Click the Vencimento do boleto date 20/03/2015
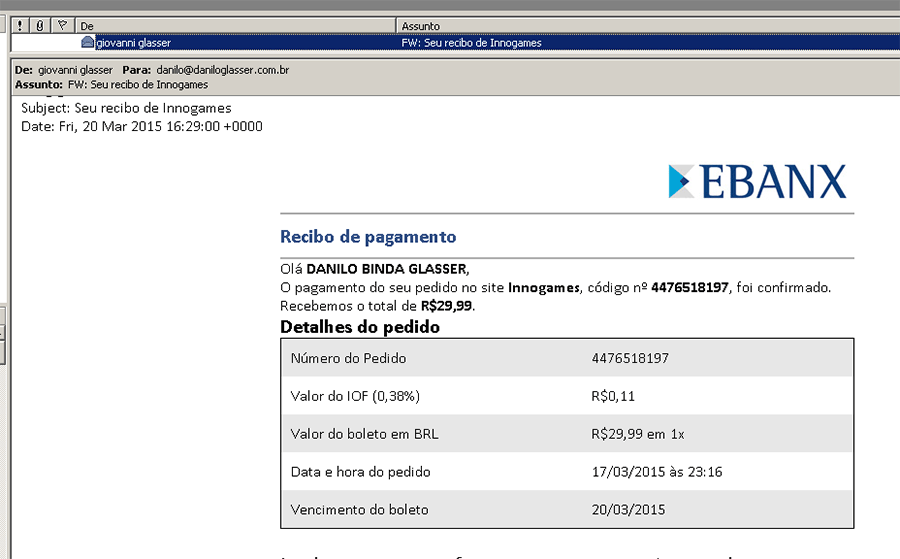 [627, 509]
